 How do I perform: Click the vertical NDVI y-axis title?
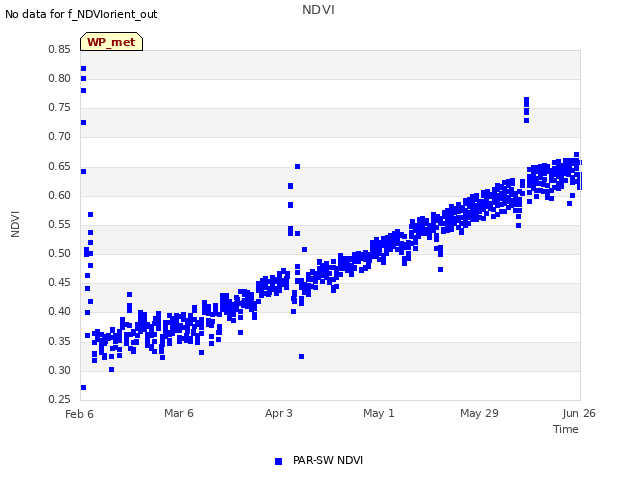tap(15, 224)
